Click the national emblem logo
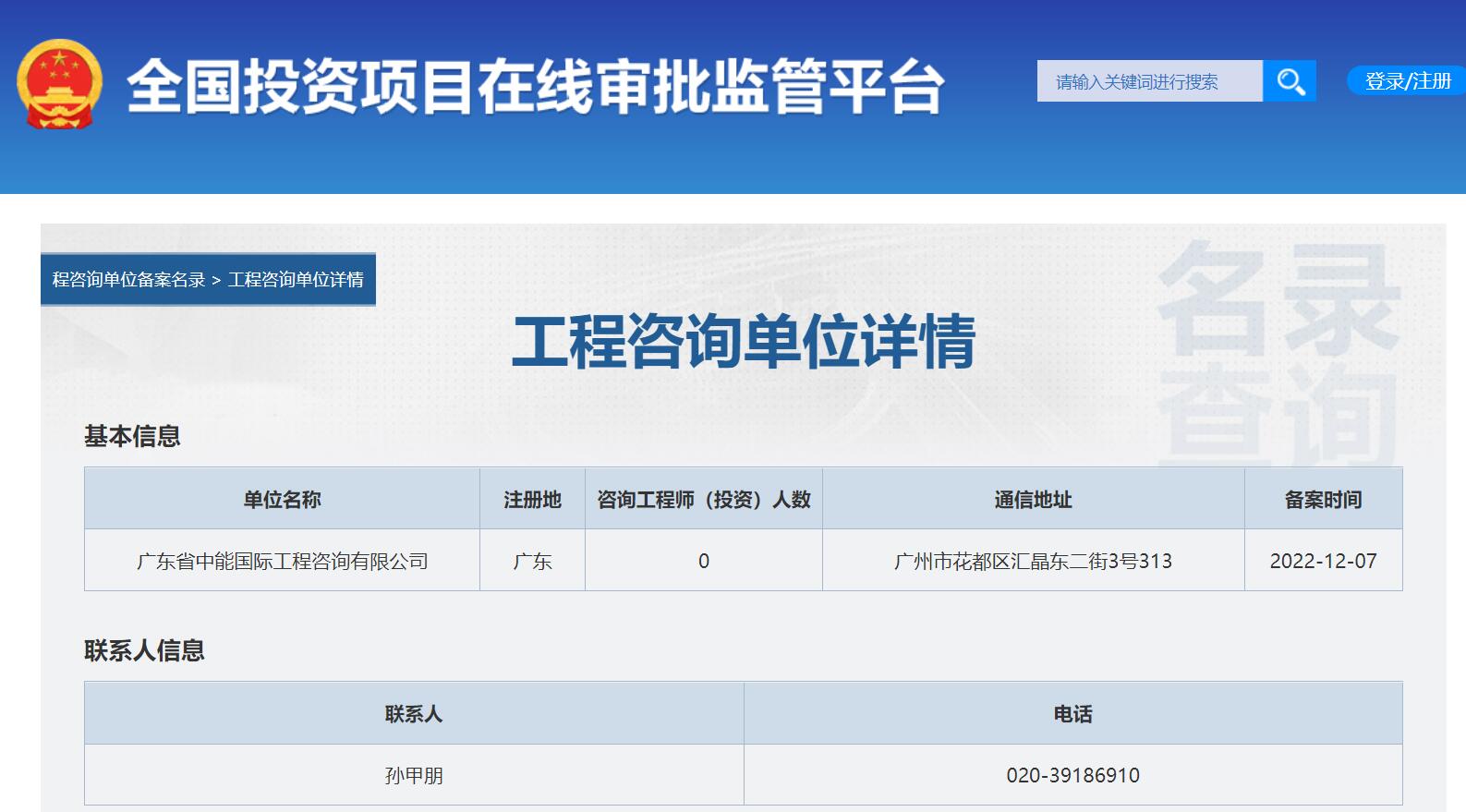The image size is (1466, 812). tap(59, 84)
